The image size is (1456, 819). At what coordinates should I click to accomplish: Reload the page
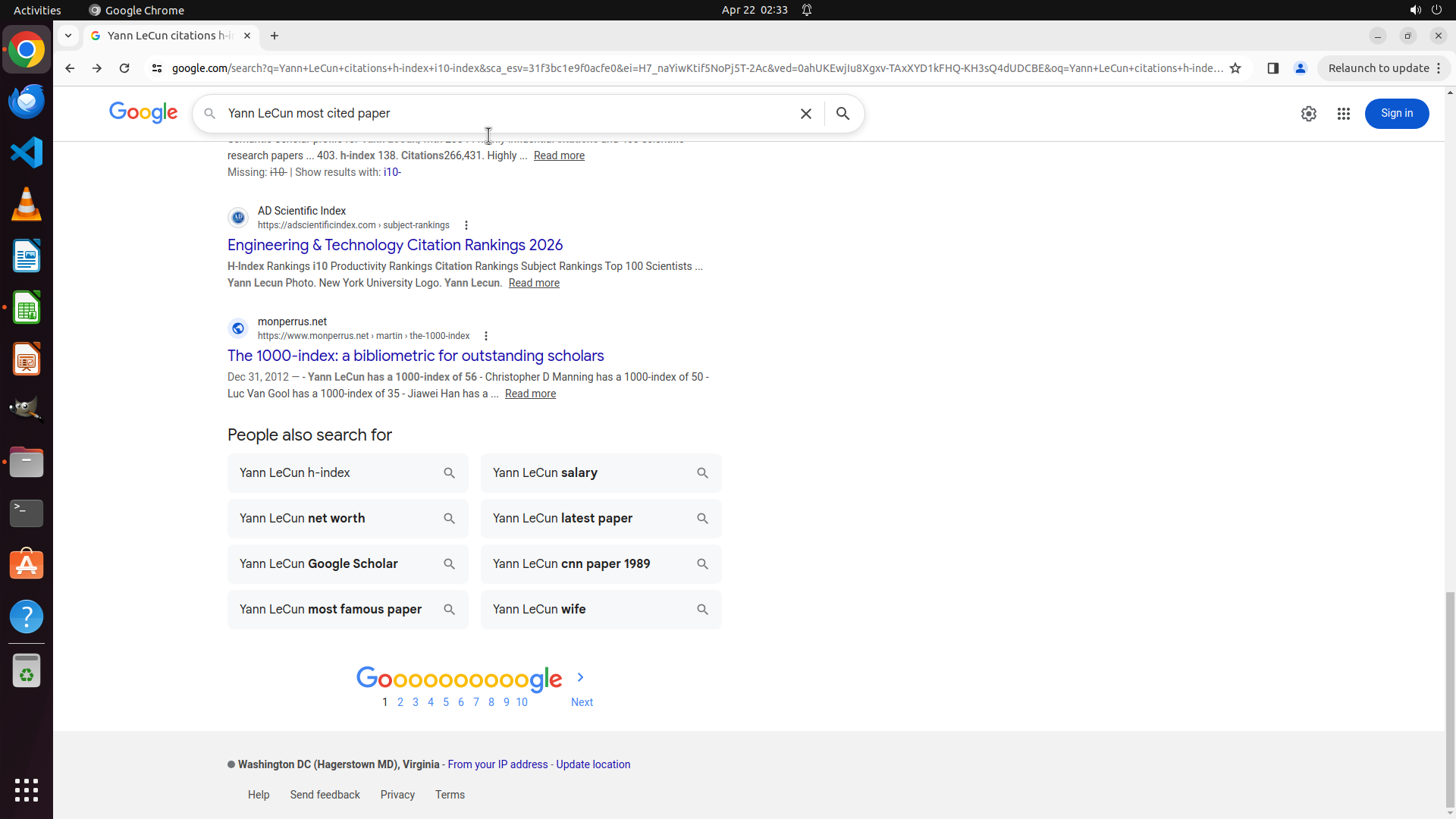124,68
